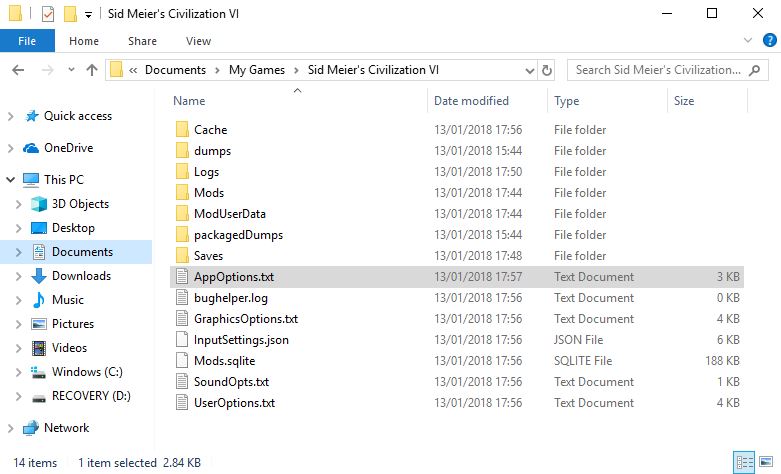Screen dimensions: 781x474
Task: Open the address bar history dropdown
Action: pos(530,70)
